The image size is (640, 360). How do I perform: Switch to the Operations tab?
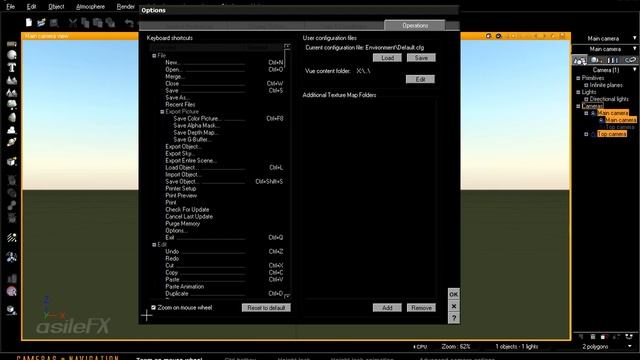(x=415, y=25)
